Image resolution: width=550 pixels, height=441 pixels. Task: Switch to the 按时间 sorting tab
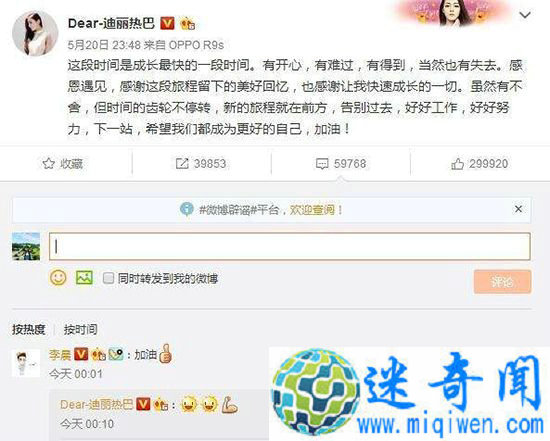tap(81, 329)
